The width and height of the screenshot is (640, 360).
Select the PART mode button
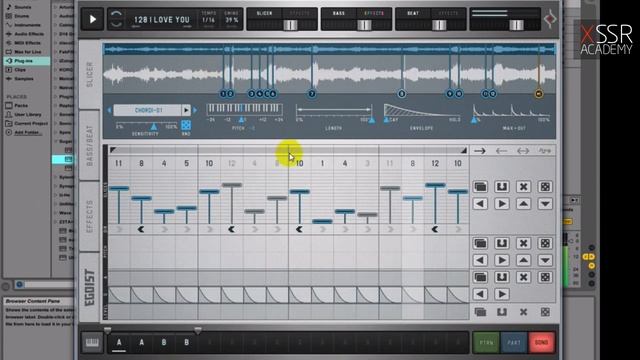point(514,342)
